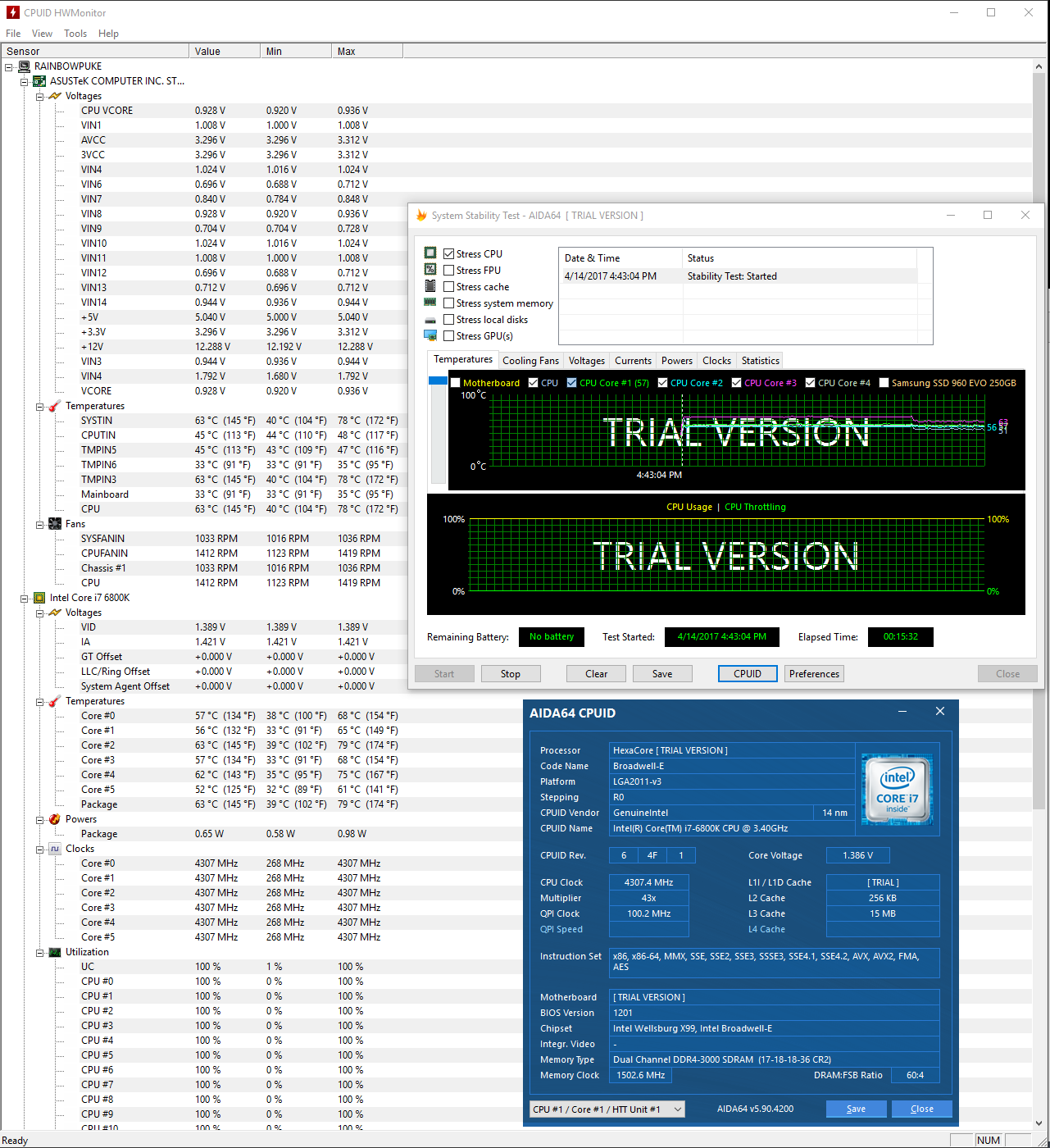Collapse the ASUSTeK COMPUTER INC. node
Image resolution: width=1050 pixels, height=1148 pixels.
25,81
